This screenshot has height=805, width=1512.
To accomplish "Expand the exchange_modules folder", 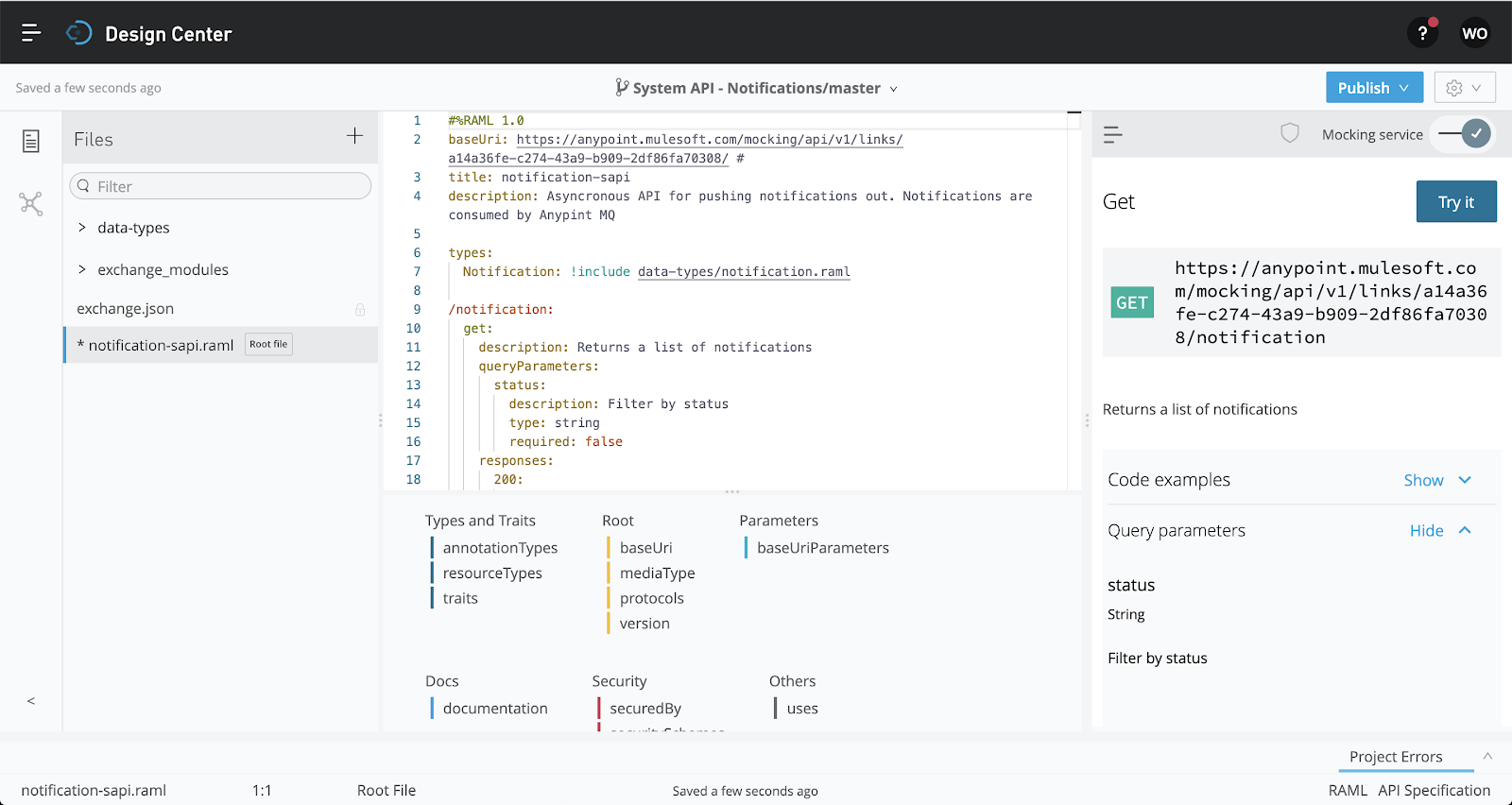I will tap(162, 269).
